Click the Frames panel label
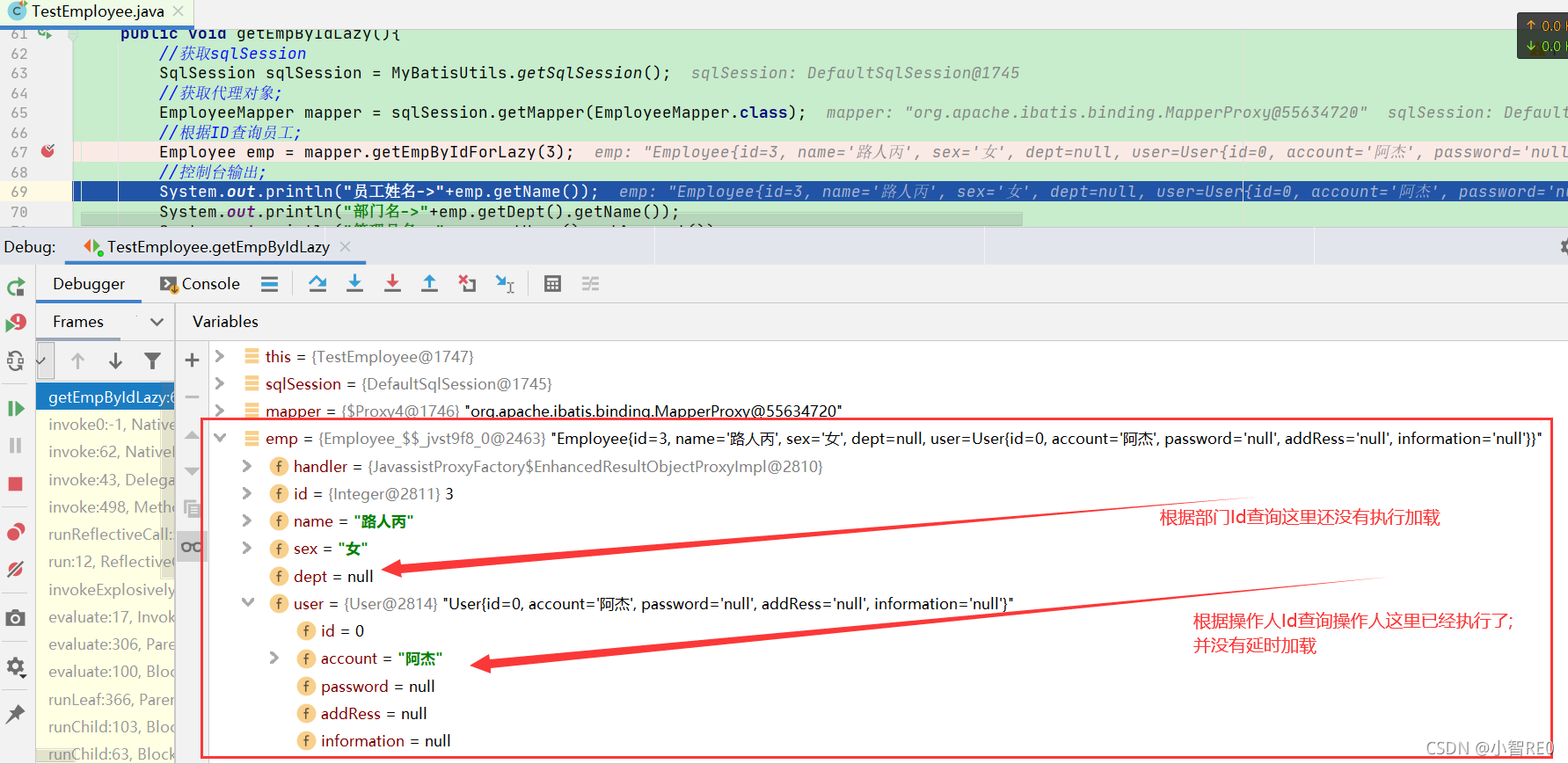This screenshot has width=1568, height=764. 77,322
